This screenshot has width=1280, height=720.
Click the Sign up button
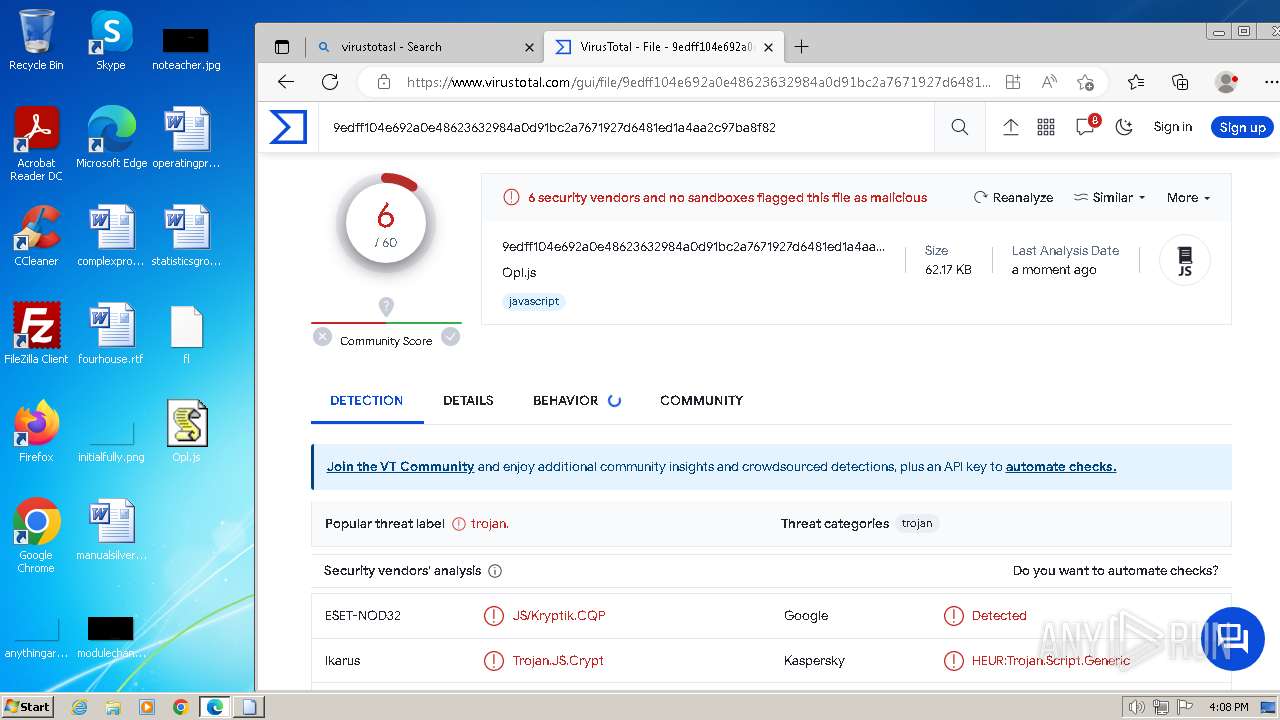tap(1242, 127)
